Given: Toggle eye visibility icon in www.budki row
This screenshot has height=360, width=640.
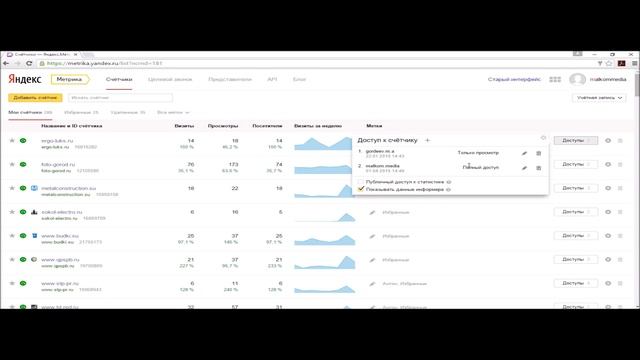Looking at the screenshot, I should [x=608, y=236].
